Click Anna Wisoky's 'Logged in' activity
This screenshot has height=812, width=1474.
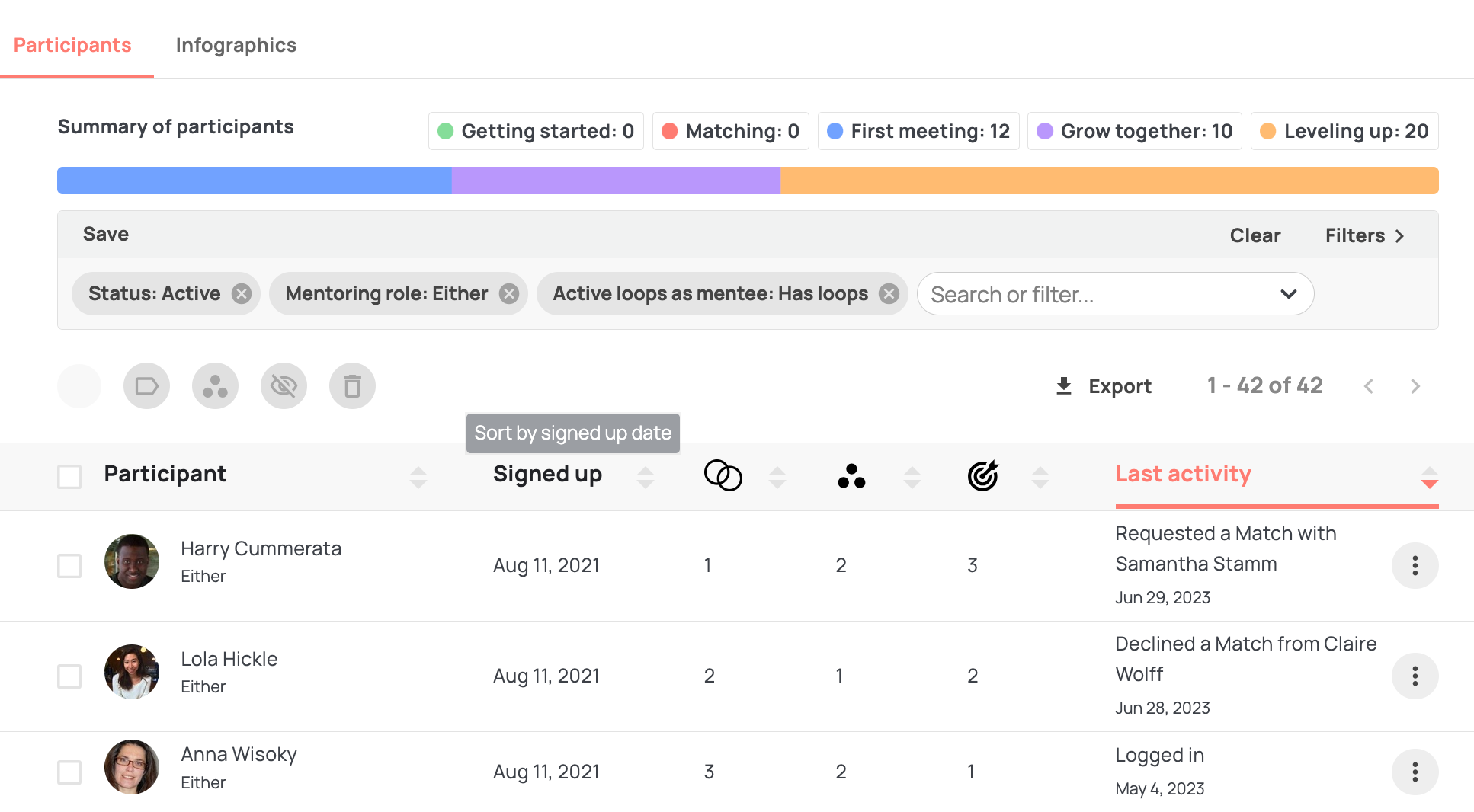pos(1159,756)
